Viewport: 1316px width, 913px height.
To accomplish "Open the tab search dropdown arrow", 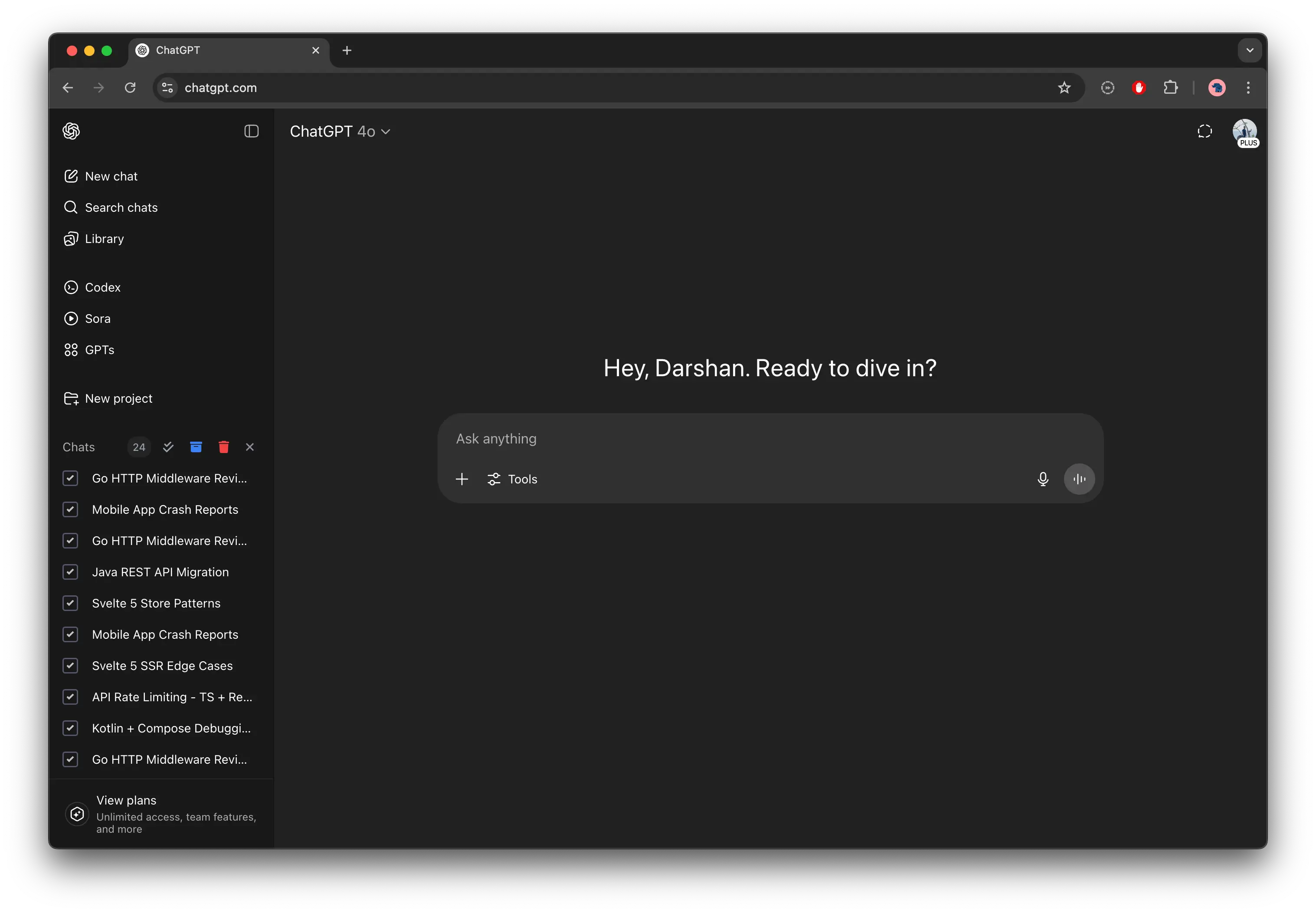I will [1250, 50].
